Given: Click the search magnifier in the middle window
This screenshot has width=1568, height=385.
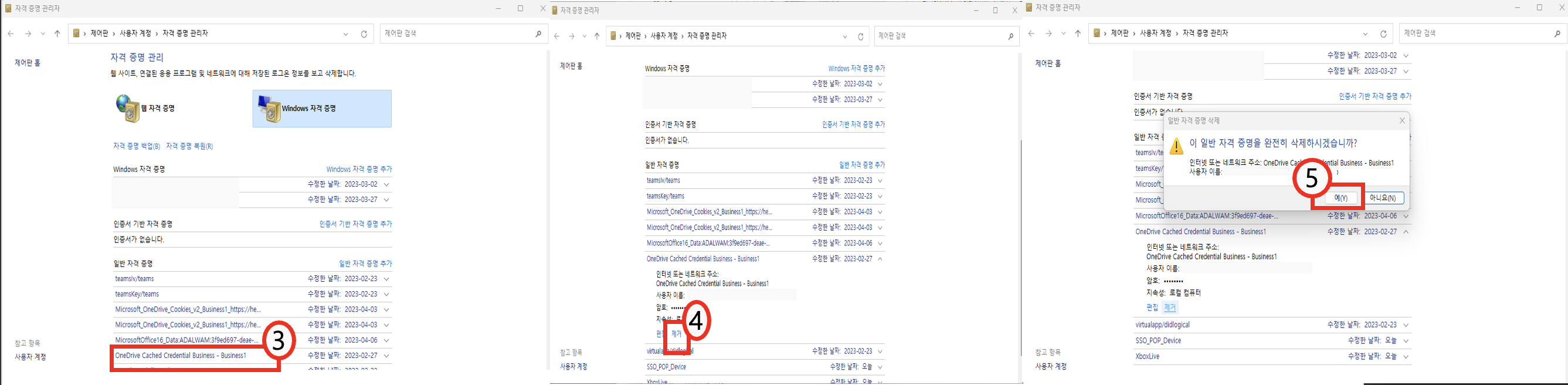Looking at the screenshot, I should [1010, 36].
